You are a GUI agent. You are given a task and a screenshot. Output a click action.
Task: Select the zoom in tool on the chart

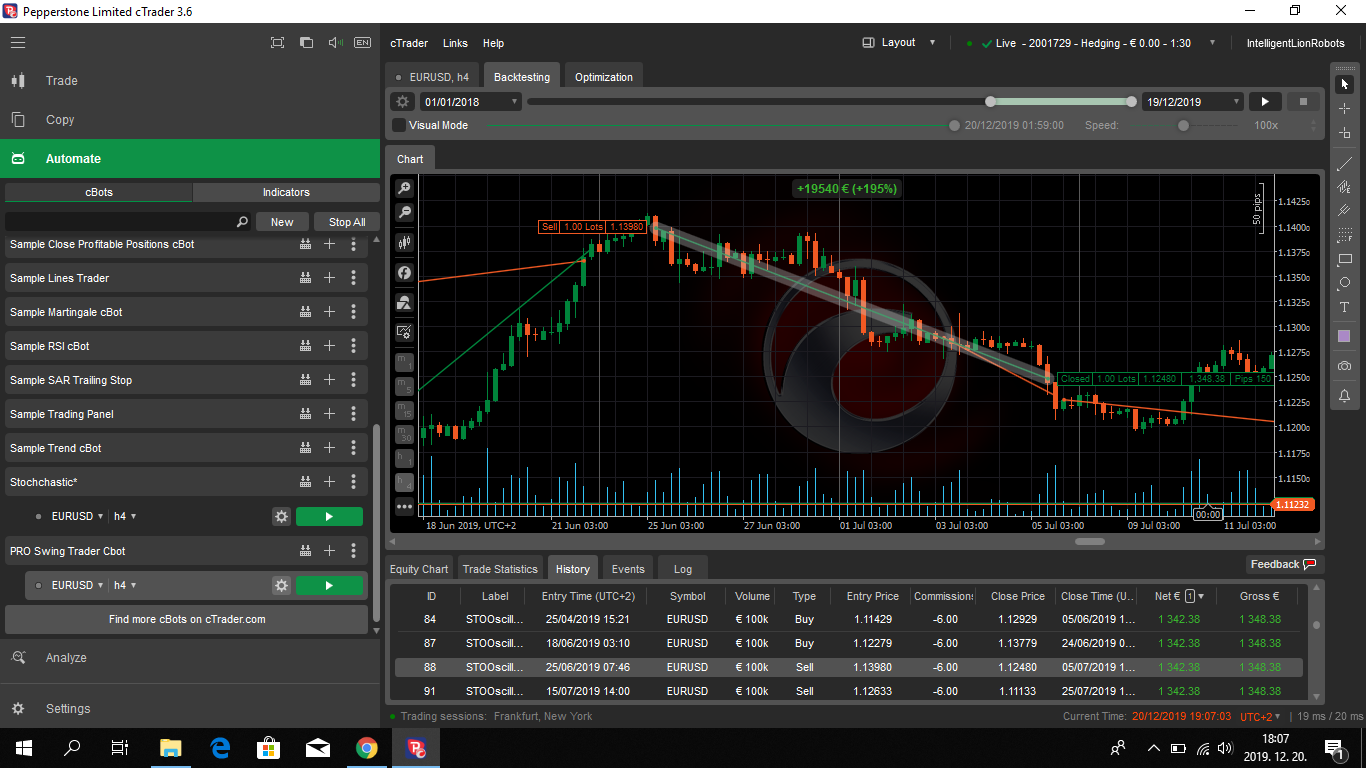[404, 187]
